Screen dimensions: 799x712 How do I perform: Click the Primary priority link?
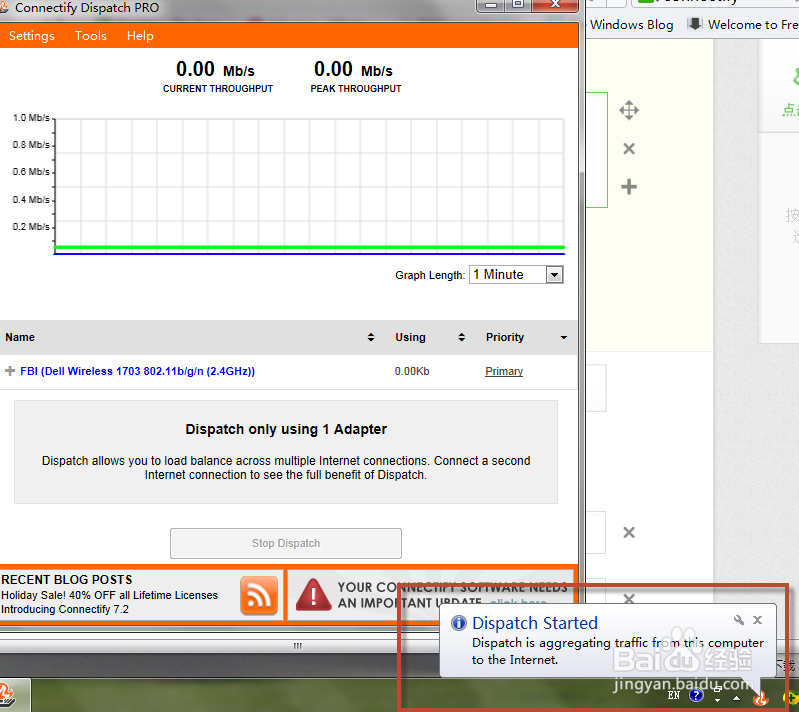pyautogui.click(x=504, y=372)
